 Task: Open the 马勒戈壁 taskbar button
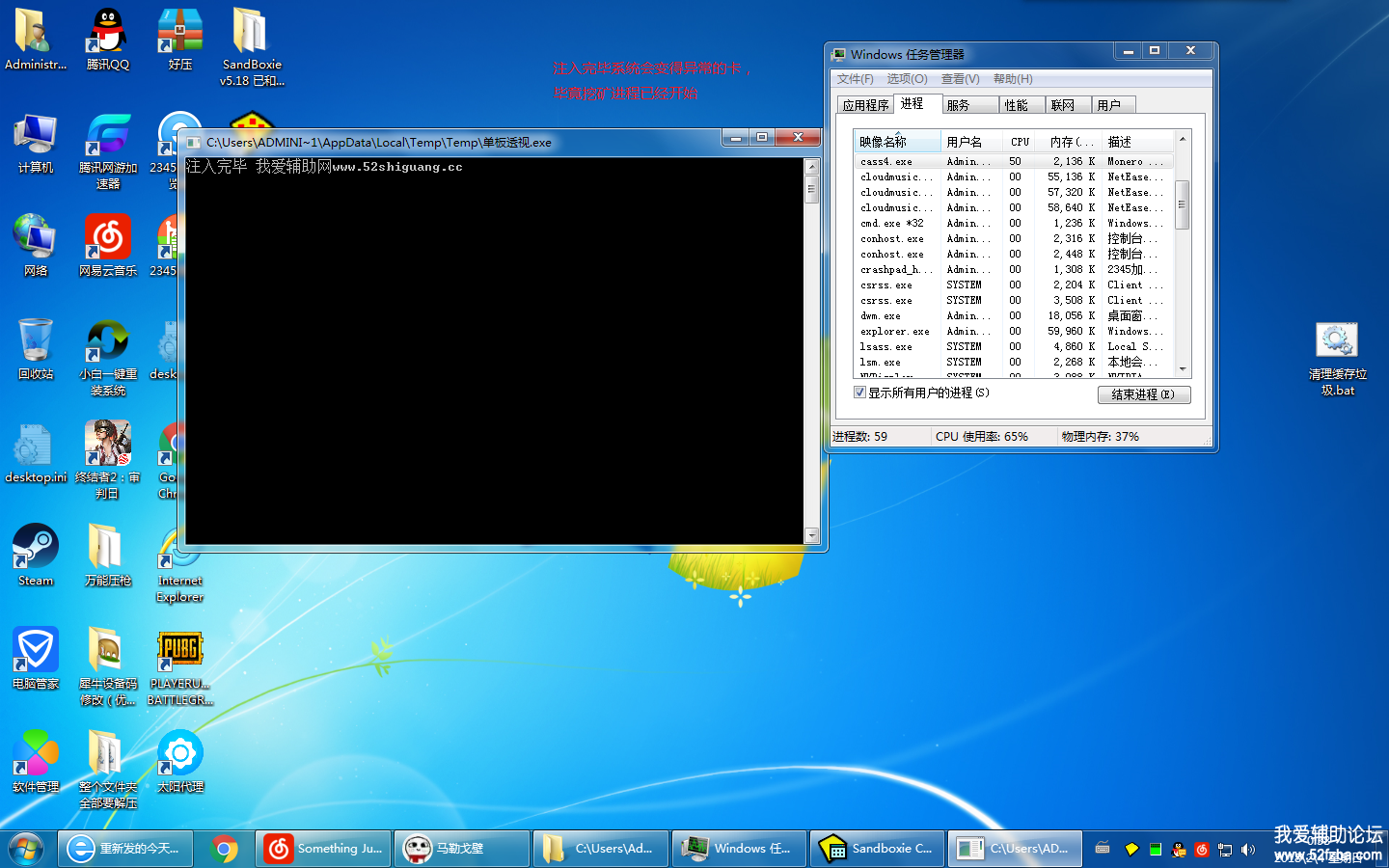point(462,849)
